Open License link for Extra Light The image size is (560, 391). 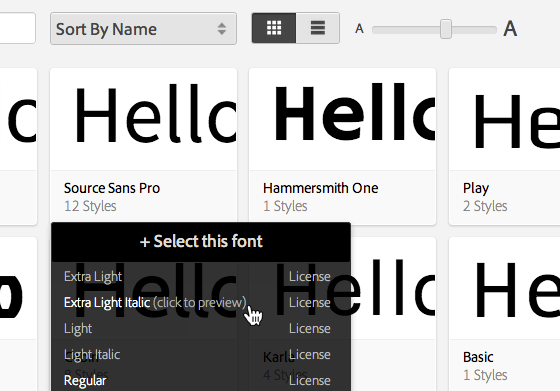tap(309, 276)
